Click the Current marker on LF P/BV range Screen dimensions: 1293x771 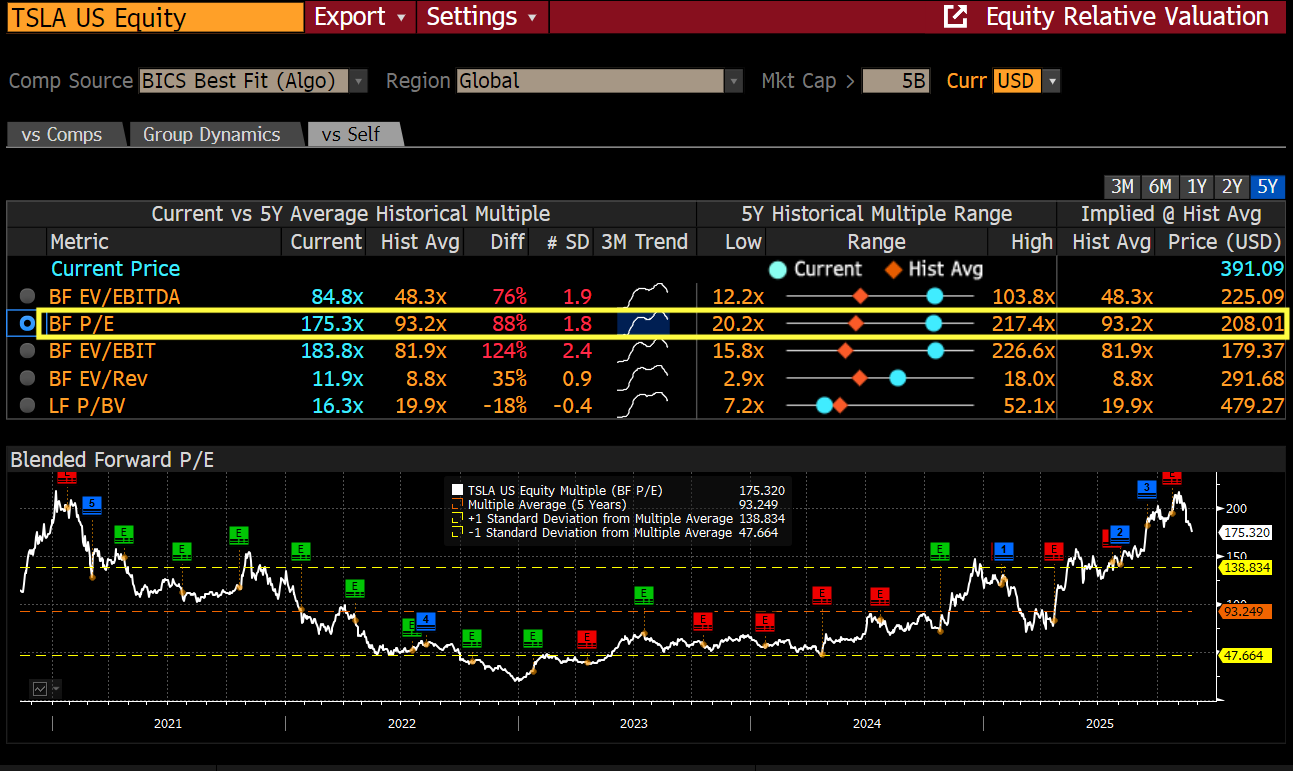click(824, 405)
